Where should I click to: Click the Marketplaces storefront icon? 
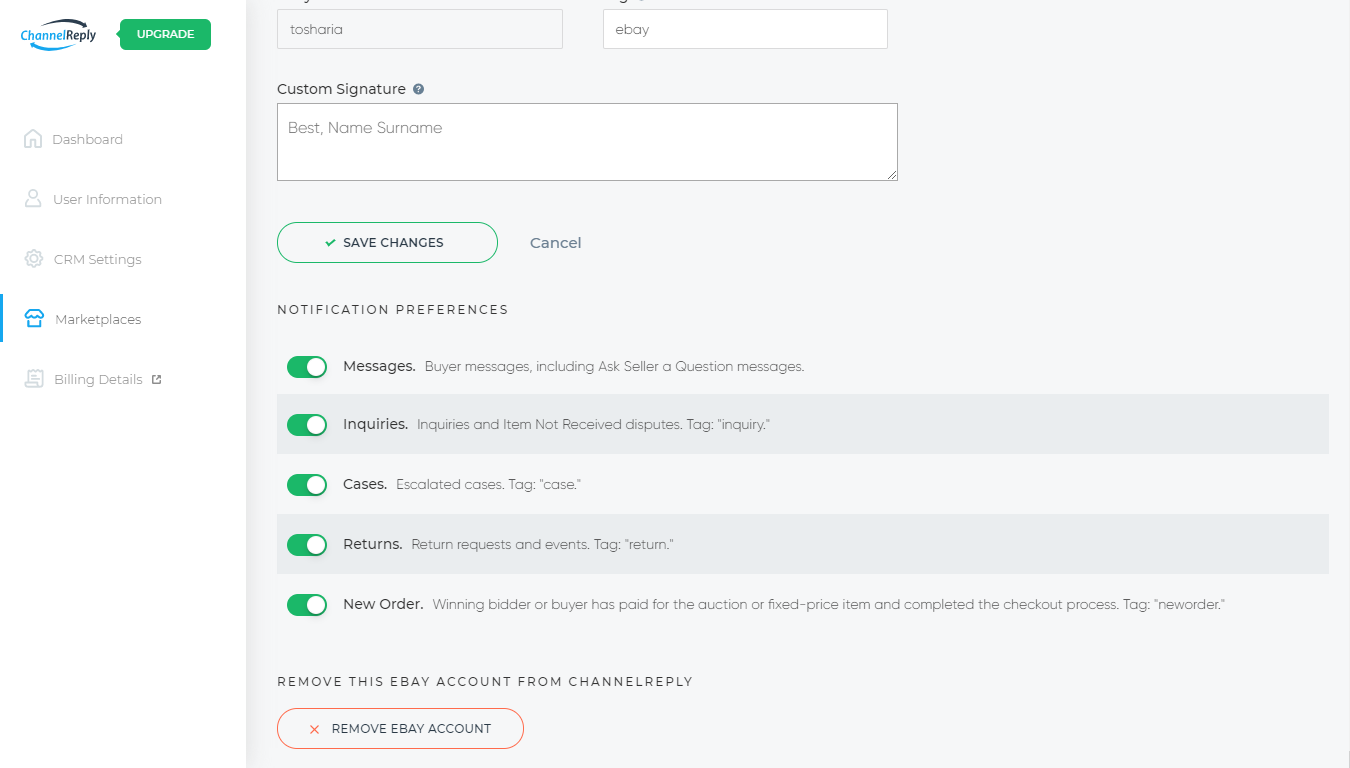point(34,319)
